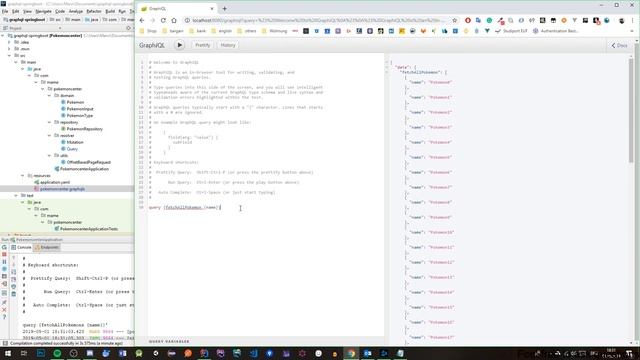The height and width of the screenshot is (360, 640).
Task: Collapse the repository package in project tree
Action: pos(49,122)
